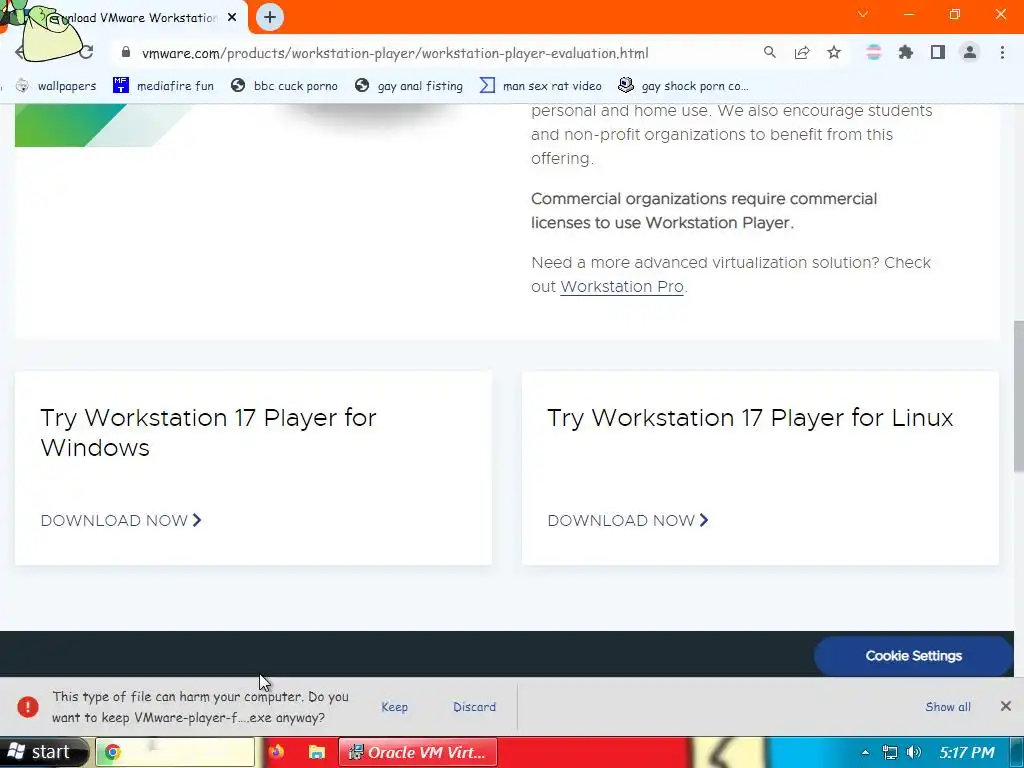The height and width of the screenshot is (768, 1024).
Task: Open the tab search chevron
Action: coord(863,14)
